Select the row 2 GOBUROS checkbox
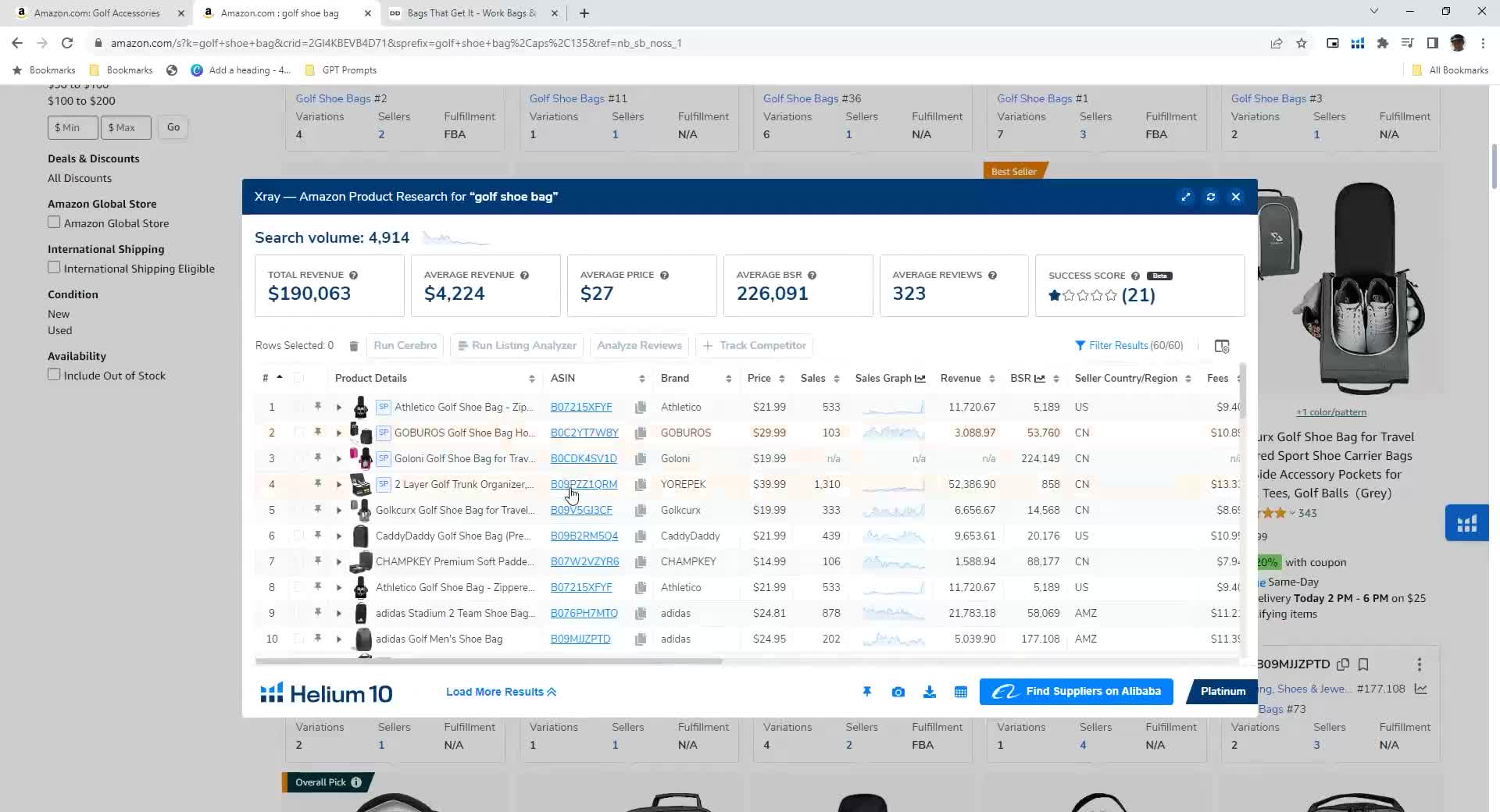The height and width of the screenshot is (812, 1500). (298, 433)
